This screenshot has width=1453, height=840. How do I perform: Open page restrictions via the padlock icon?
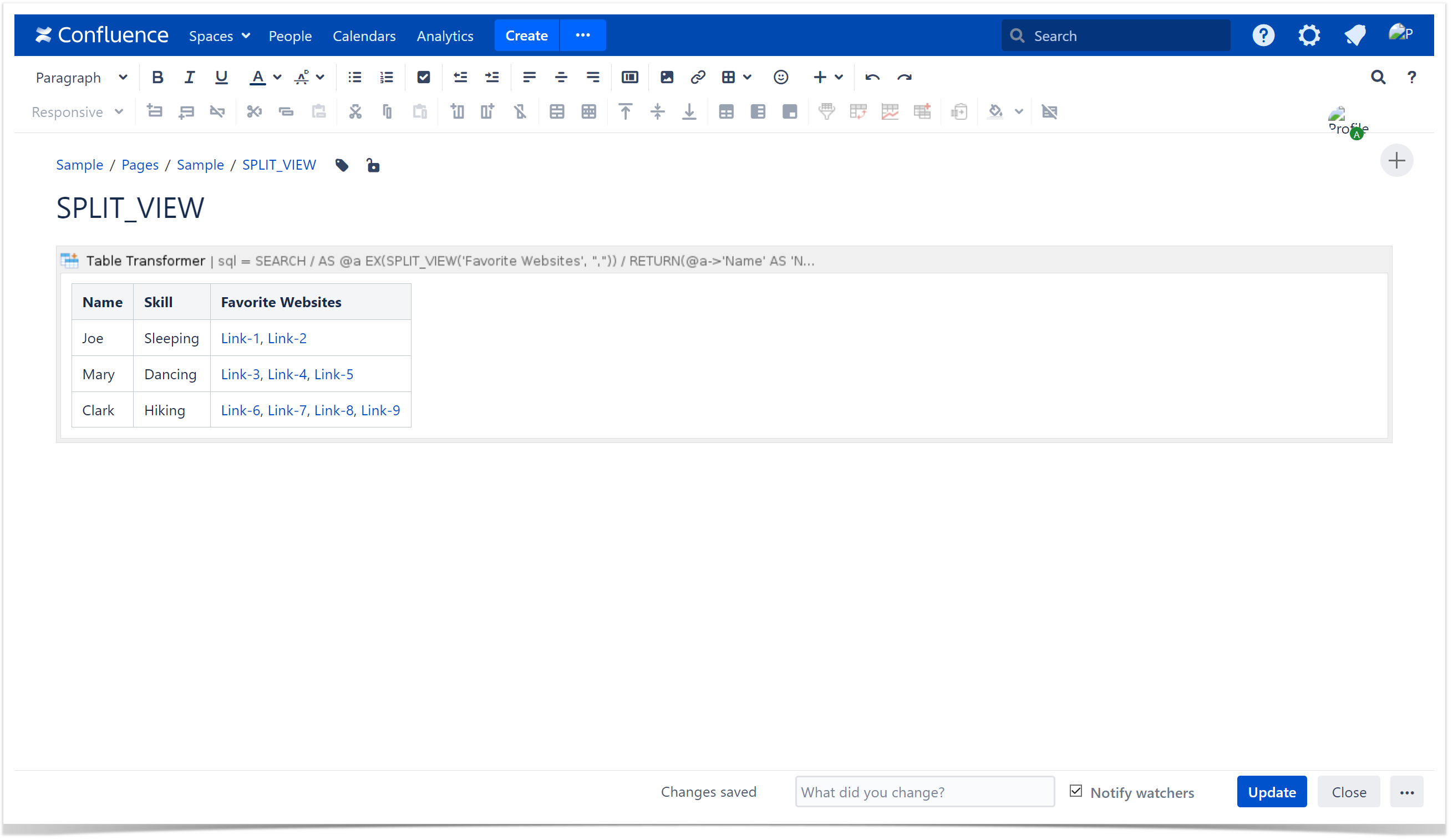tap(373, 166)
